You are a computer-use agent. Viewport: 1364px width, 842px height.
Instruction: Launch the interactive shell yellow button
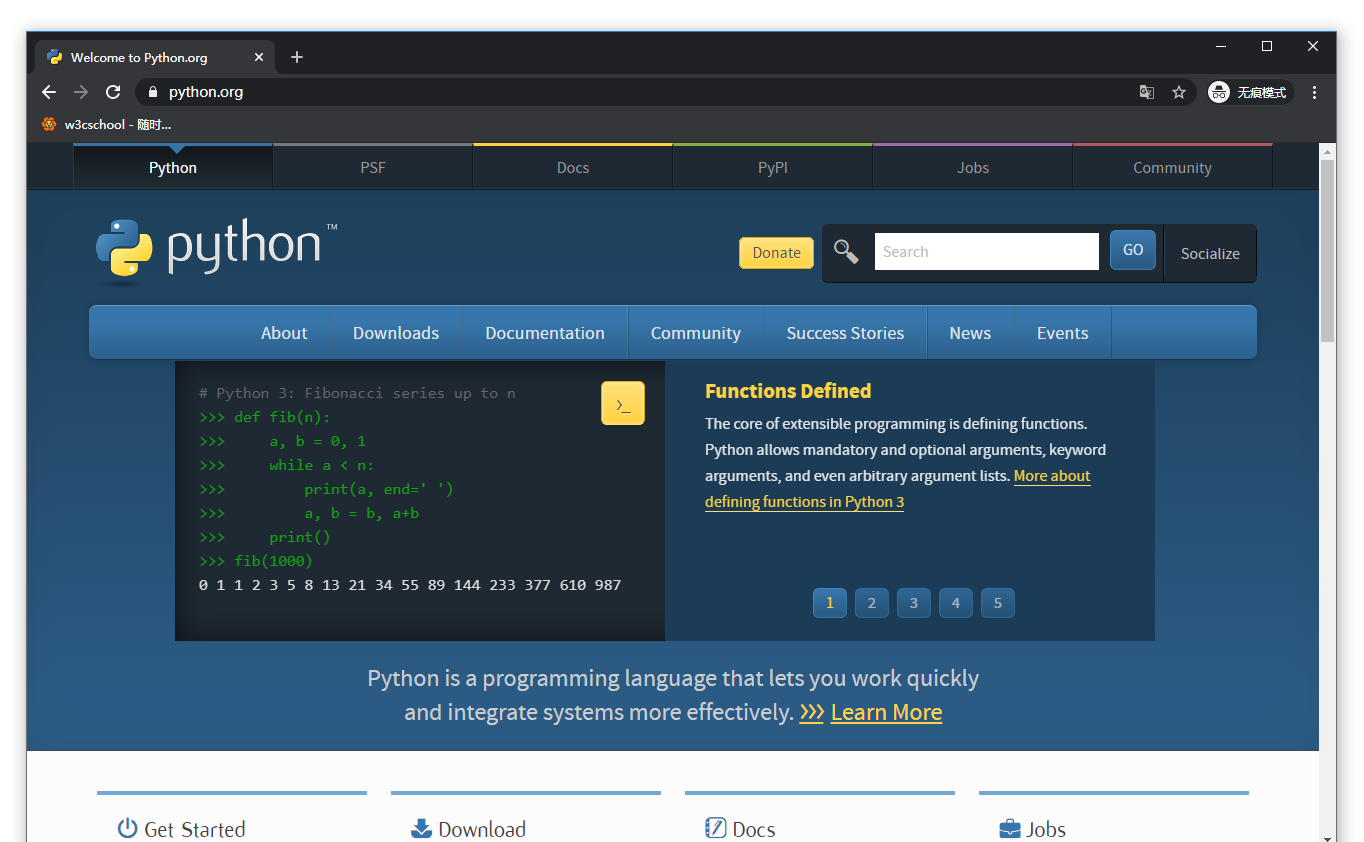click(623, 403)
